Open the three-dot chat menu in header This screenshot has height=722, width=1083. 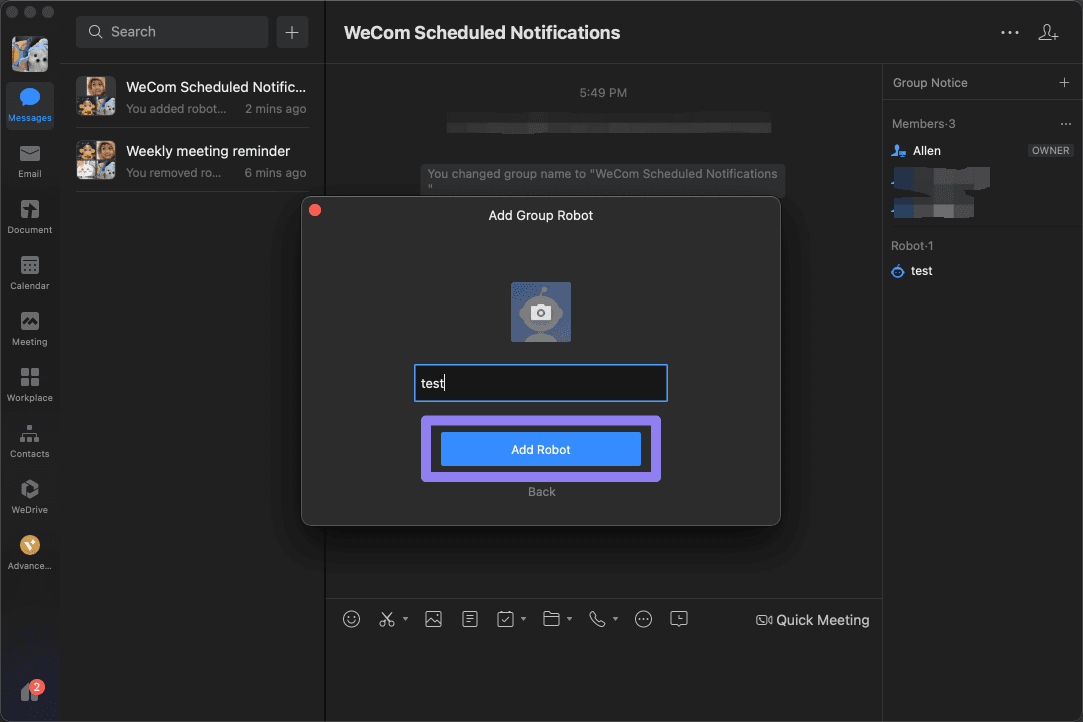pyautogui.click(x=1010, y=32)
